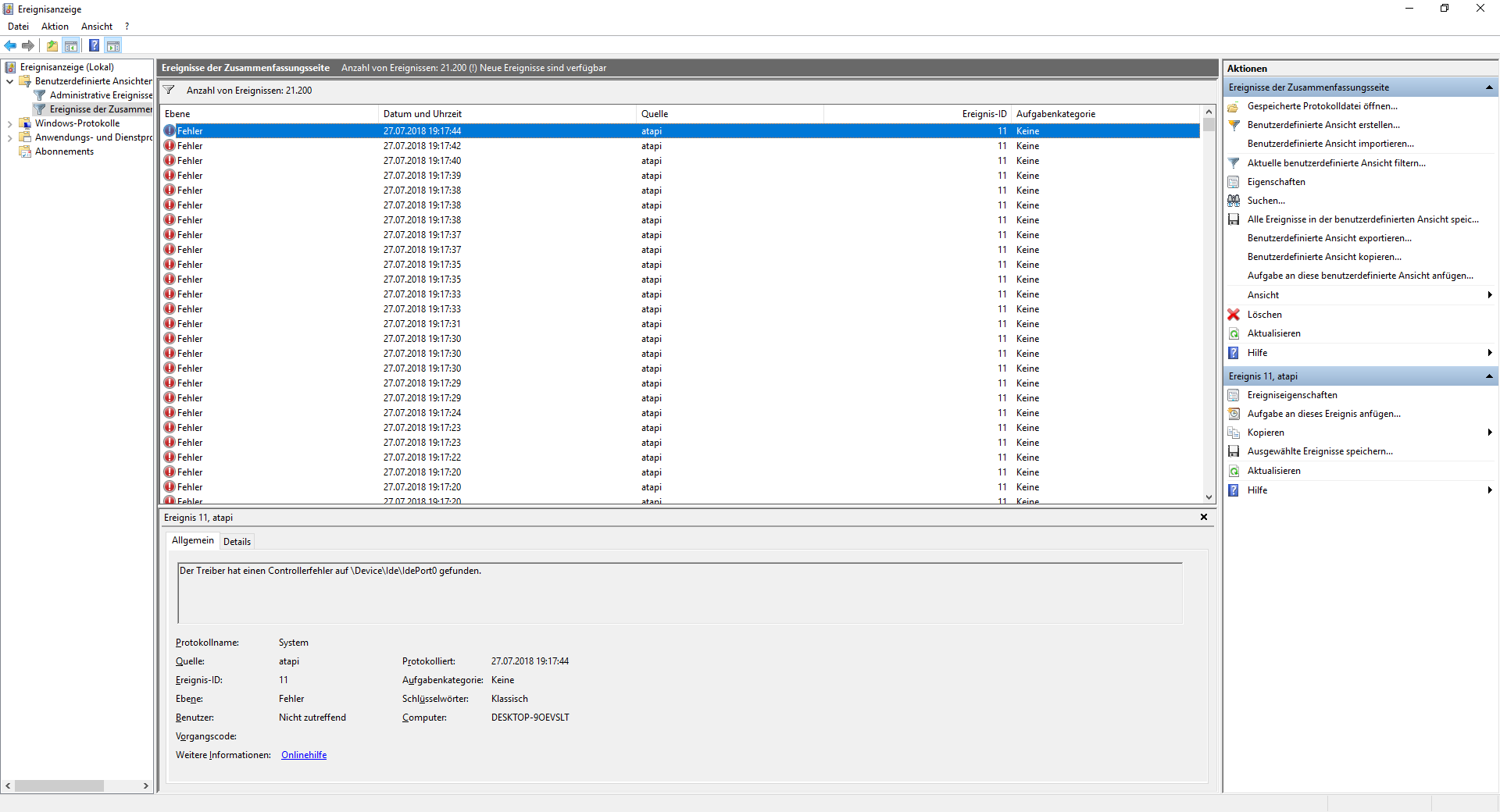Screen dimensions: 1500x812
Task: Click Aufgabe an diese benutzerdefinierte Ansicht anfügen
Action: pos(1360,276)
